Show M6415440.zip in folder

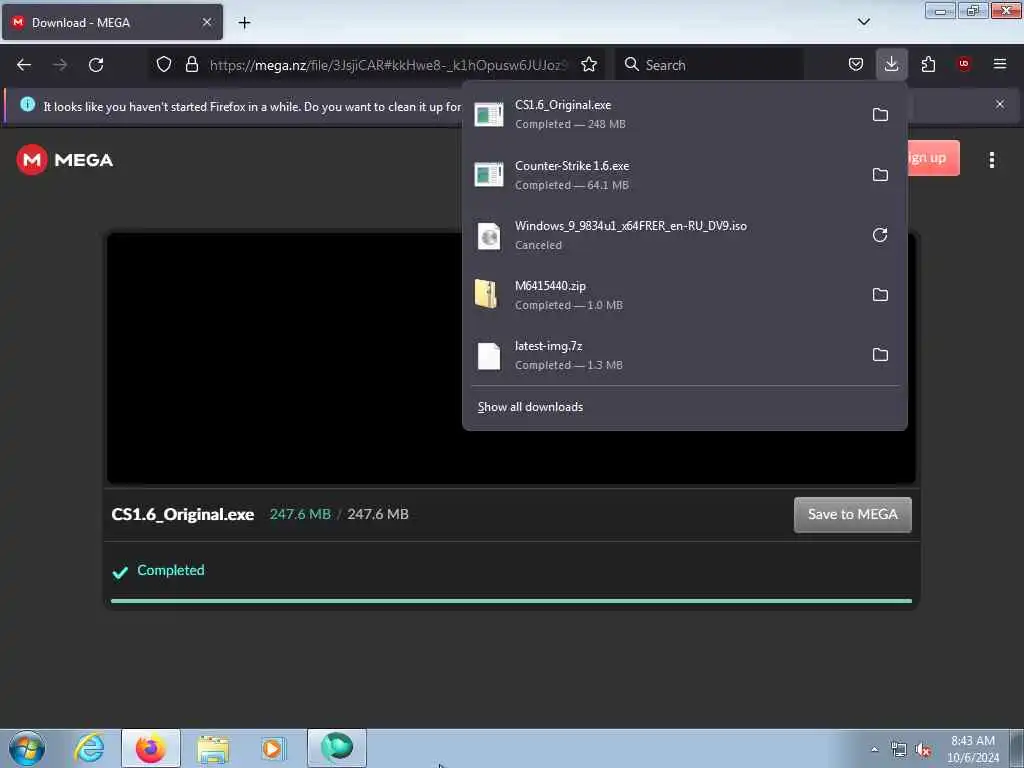(880, 295)
